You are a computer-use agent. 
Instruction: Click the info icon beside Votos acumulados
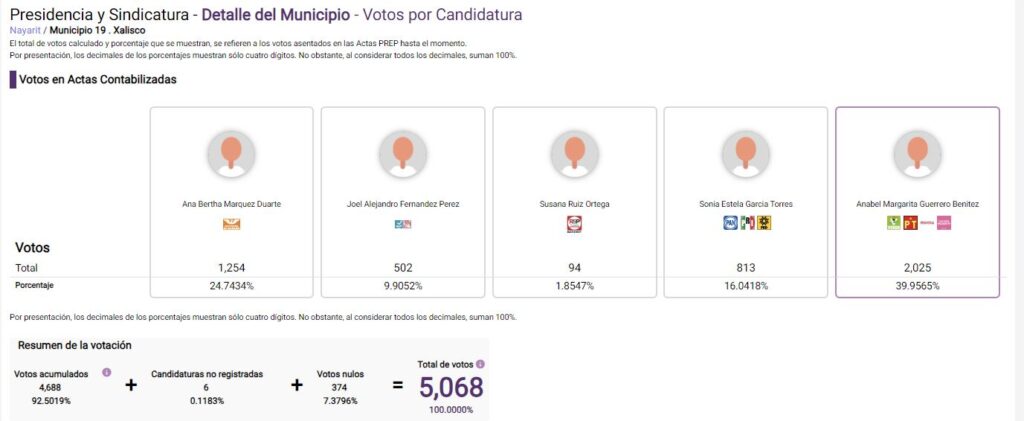[106, 372]
